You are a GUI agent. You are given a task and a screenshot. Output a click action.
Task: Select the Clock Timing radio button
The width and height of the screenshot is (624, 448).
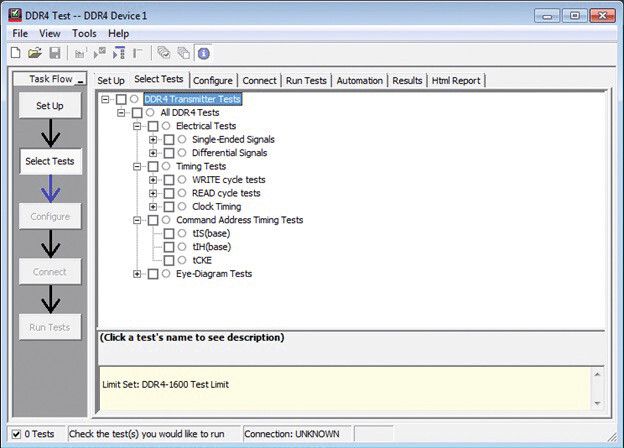click(182, 206)
